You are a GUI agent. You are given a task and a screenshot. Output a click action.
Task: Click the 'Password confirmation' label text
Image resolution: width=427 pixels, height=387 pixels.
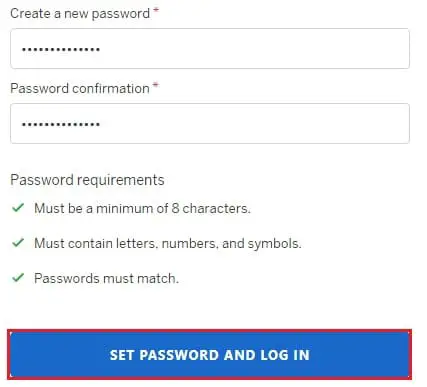tap(80, 88)
